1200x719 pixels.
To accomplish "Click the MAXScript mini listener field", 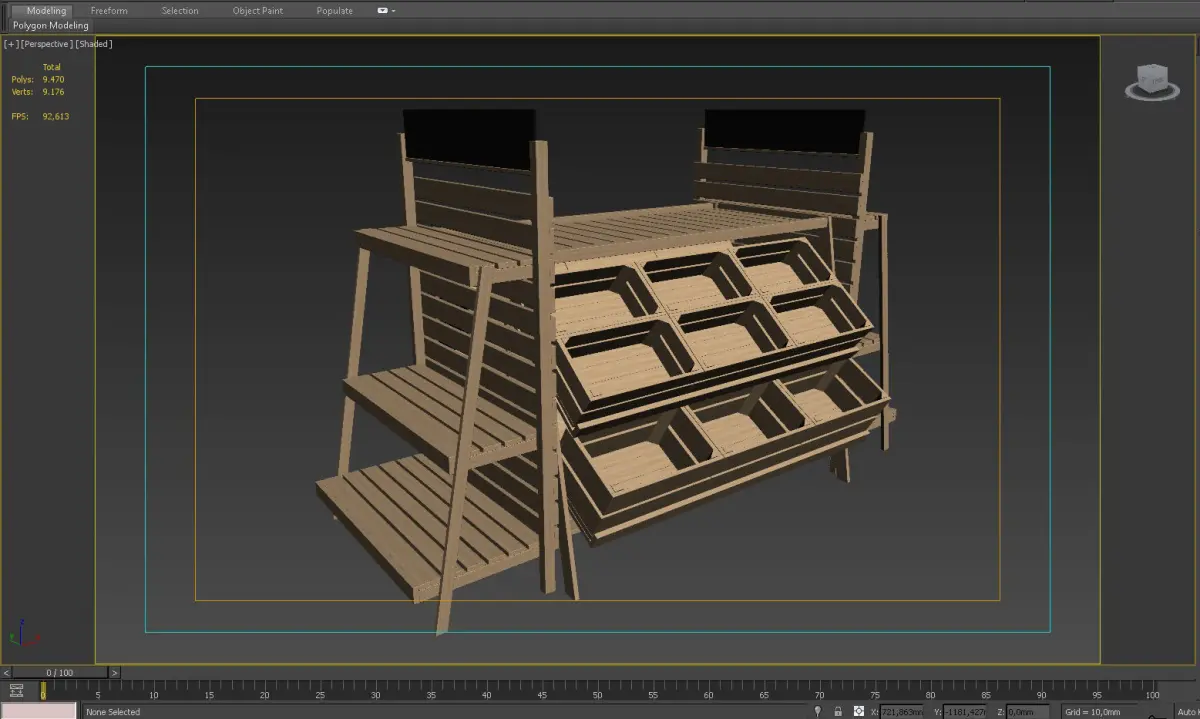I will click(x=38, y=711).
